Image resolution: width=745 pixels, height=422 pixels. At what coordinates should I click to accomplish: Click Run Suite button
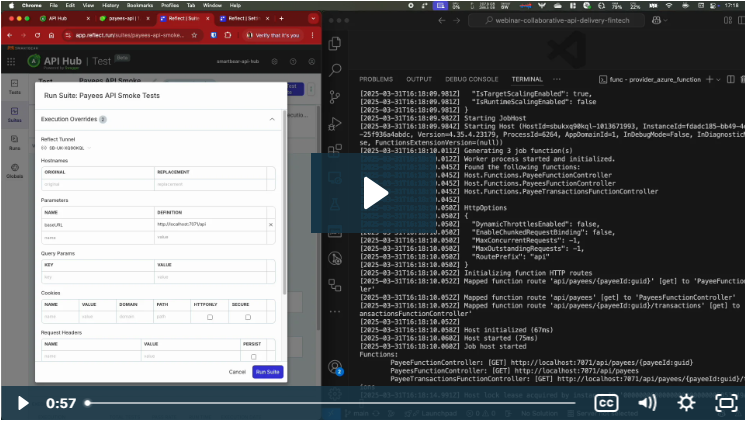coord(267,372)
